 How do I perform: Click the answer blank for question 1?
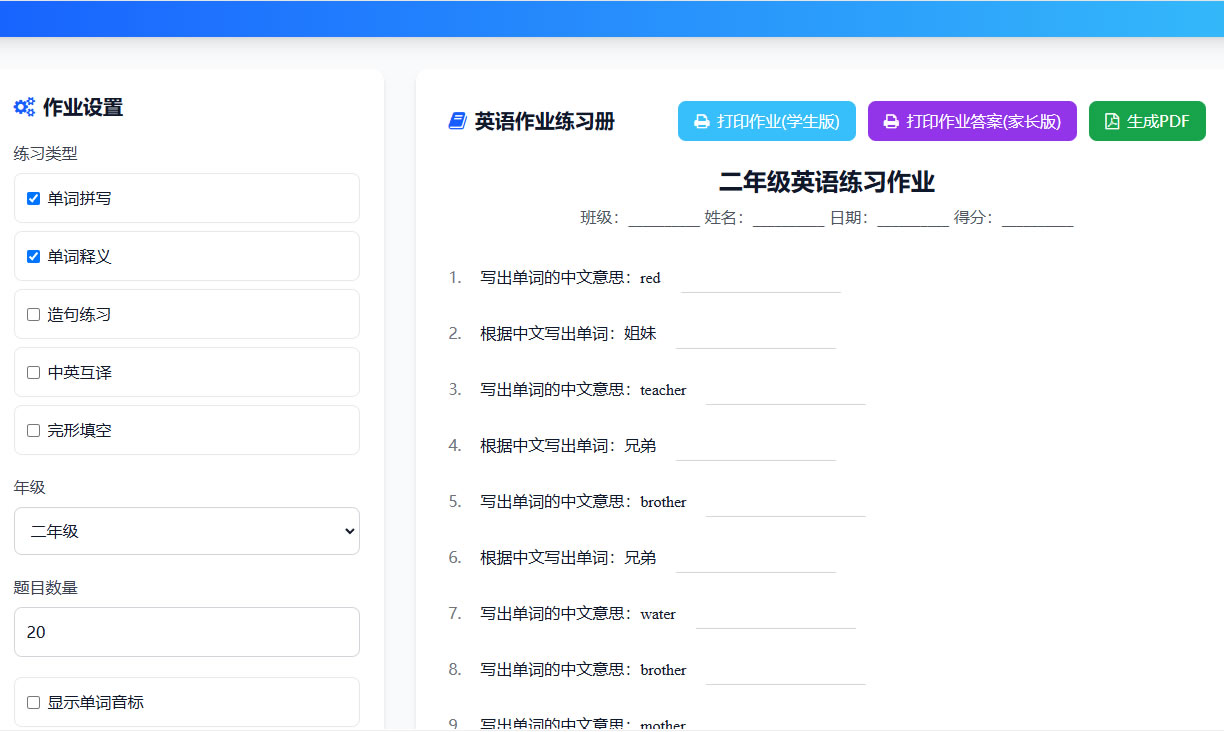tap(760, 285)
